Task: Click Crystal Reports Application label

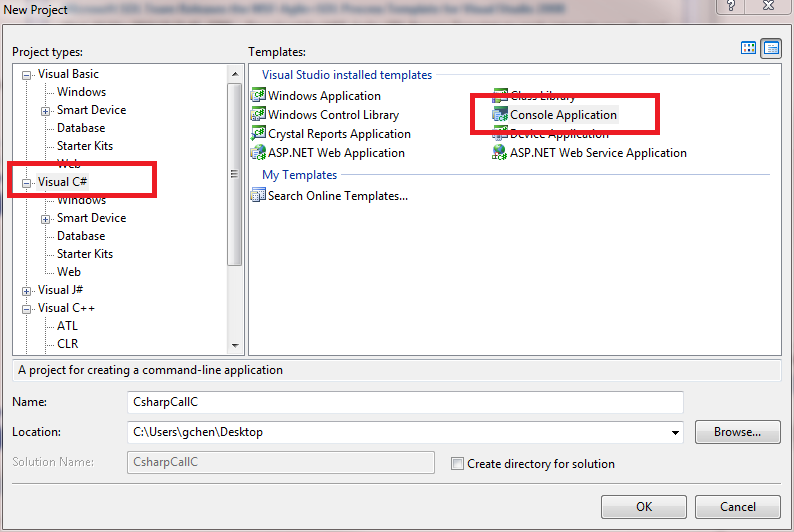Action: coord(339,134)
